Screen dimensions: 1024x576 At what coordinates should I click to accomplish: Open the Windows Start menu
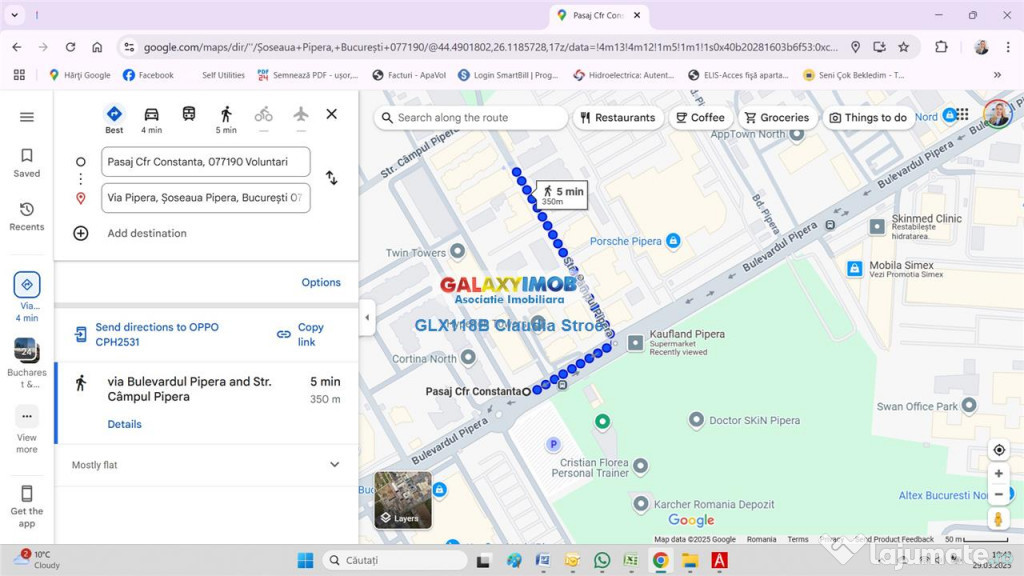pos(305,560)
